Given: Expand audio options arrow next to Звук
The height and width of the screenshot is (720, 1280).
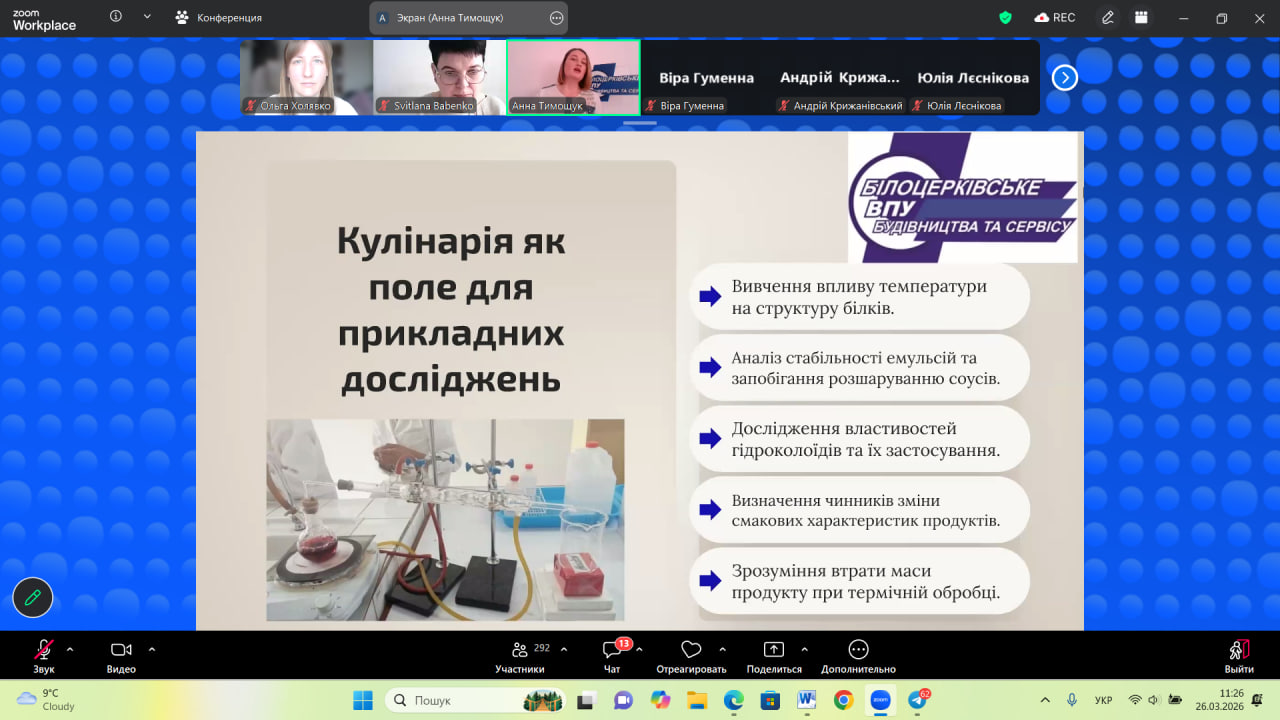Looking at the screenshot, I should [70, 649].
